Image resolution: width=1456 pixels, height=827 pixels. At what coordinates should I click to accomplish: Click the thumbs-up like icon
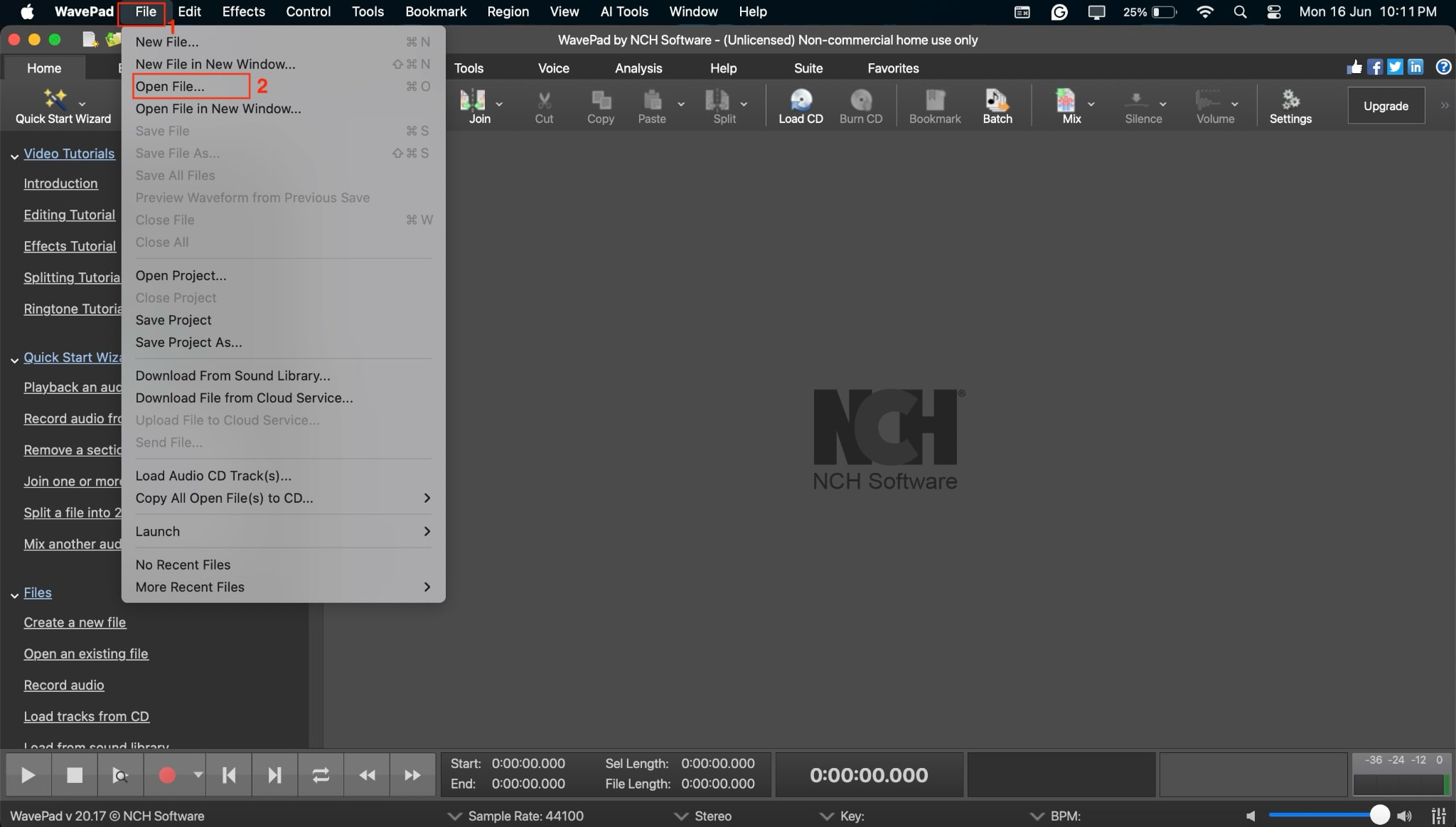click(x=1354, y=67)
